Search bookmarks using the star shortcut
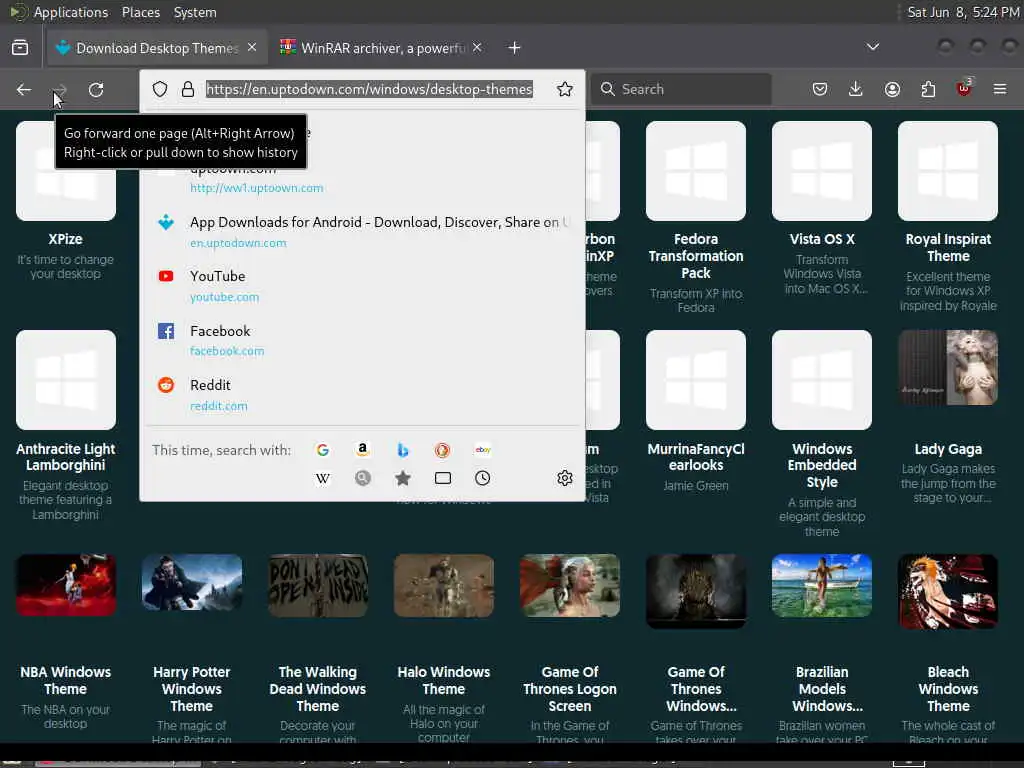This screenshot has height=768, width=1024. (x=403, y=479)
